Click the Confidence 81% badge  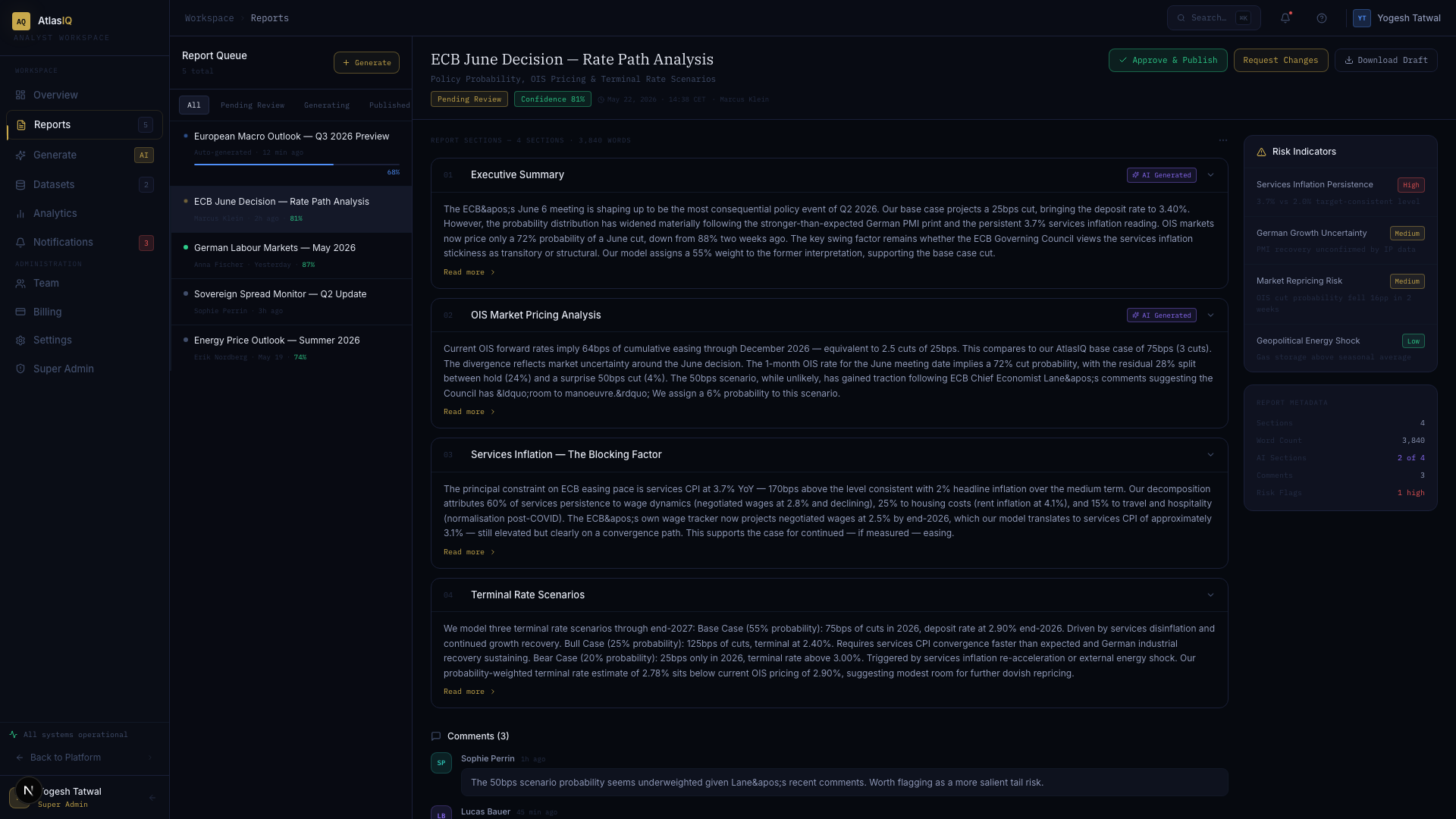[553, 99]
